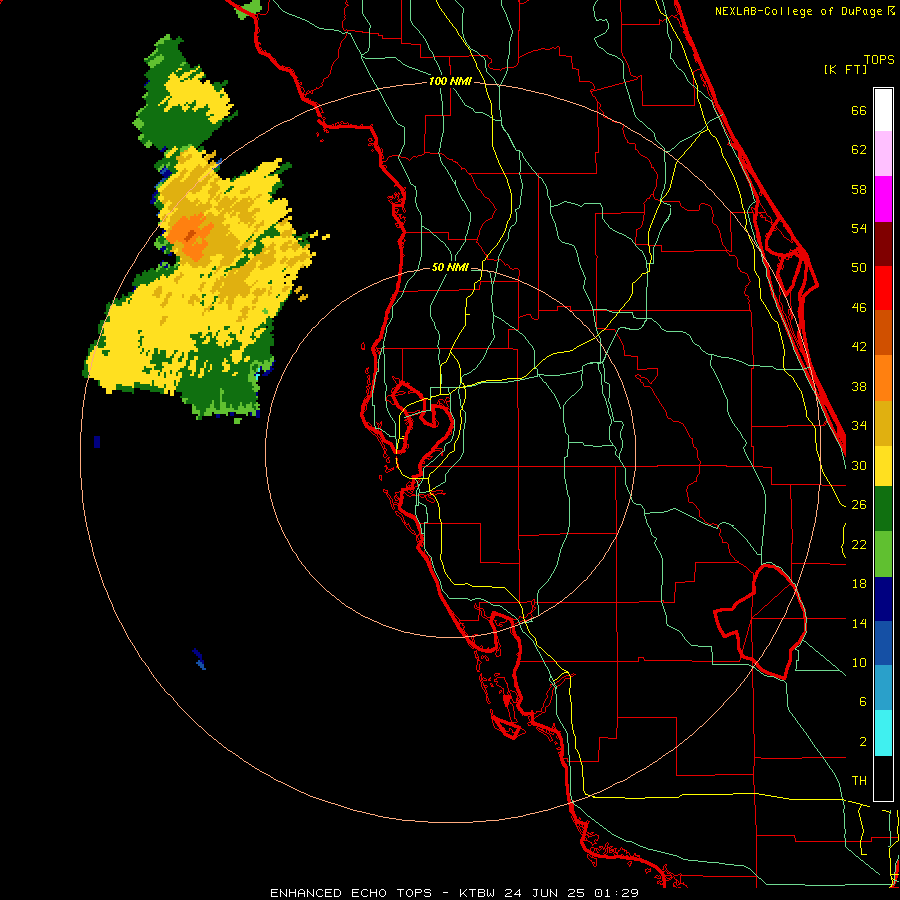Click the '14' legend value
The image size is (900, 900).
pos(859,623)
